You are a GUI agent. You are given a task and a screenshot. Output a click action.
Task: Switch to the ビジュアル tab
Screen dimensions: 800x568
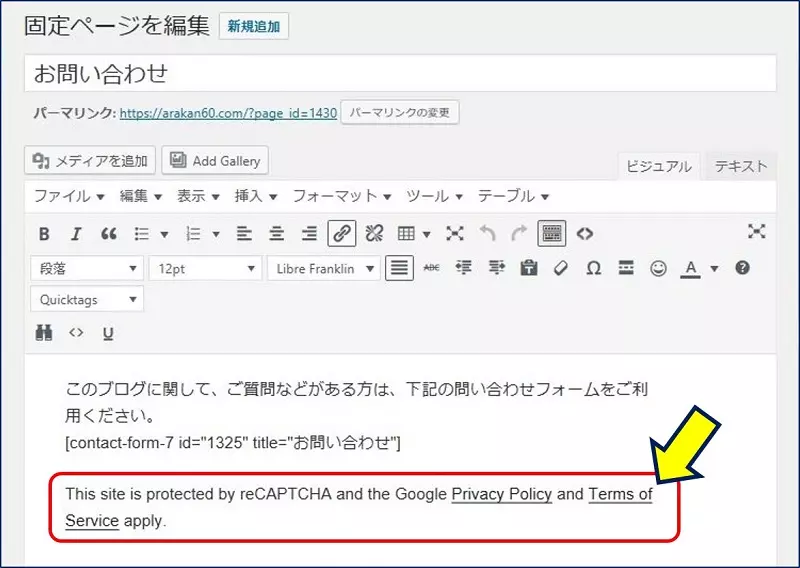[x=659, y=166]
